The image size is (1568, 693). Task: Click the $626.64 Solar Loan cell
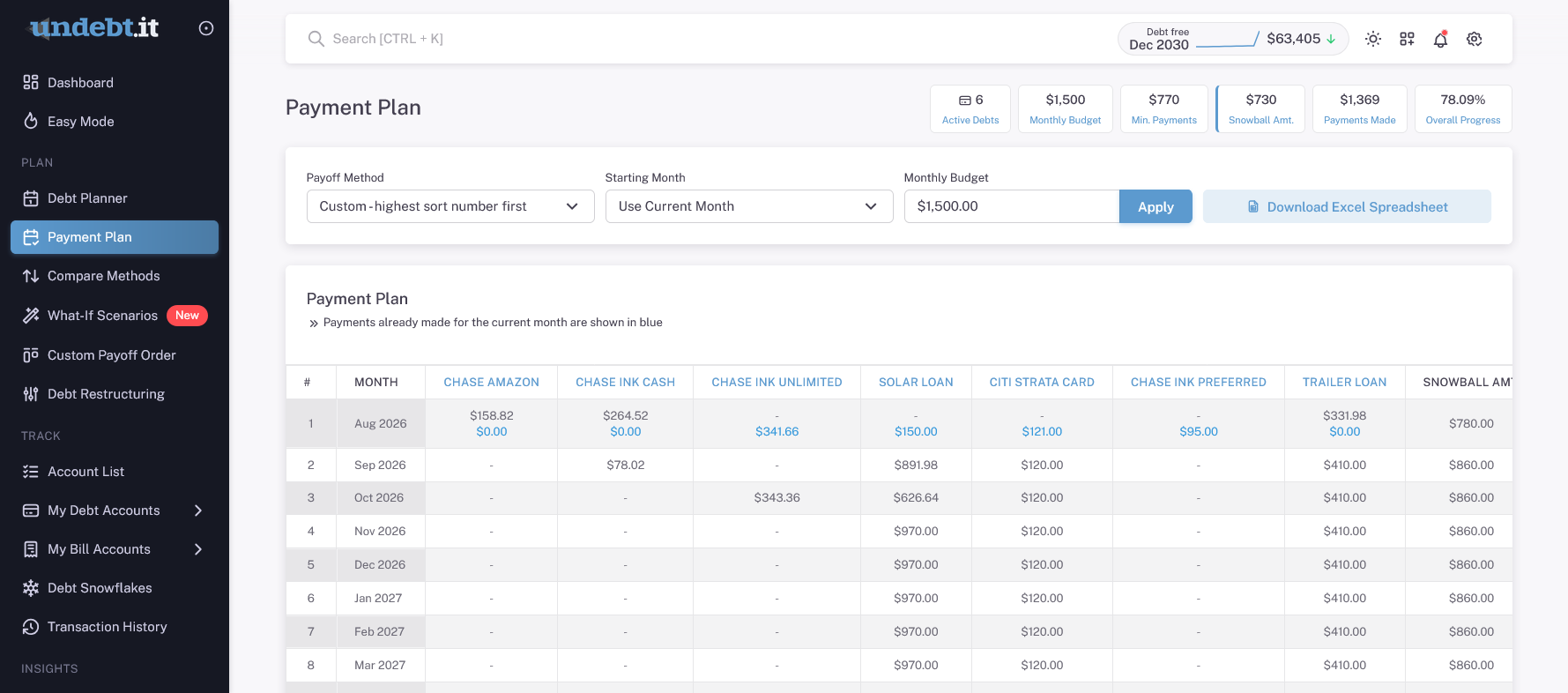coord(916,498)
